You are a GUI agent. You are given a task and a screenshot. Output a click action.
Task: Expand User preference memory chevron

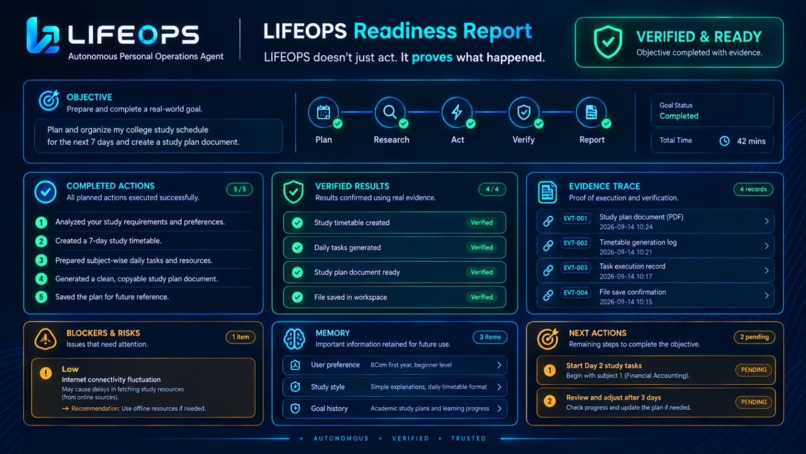point(499,365)
